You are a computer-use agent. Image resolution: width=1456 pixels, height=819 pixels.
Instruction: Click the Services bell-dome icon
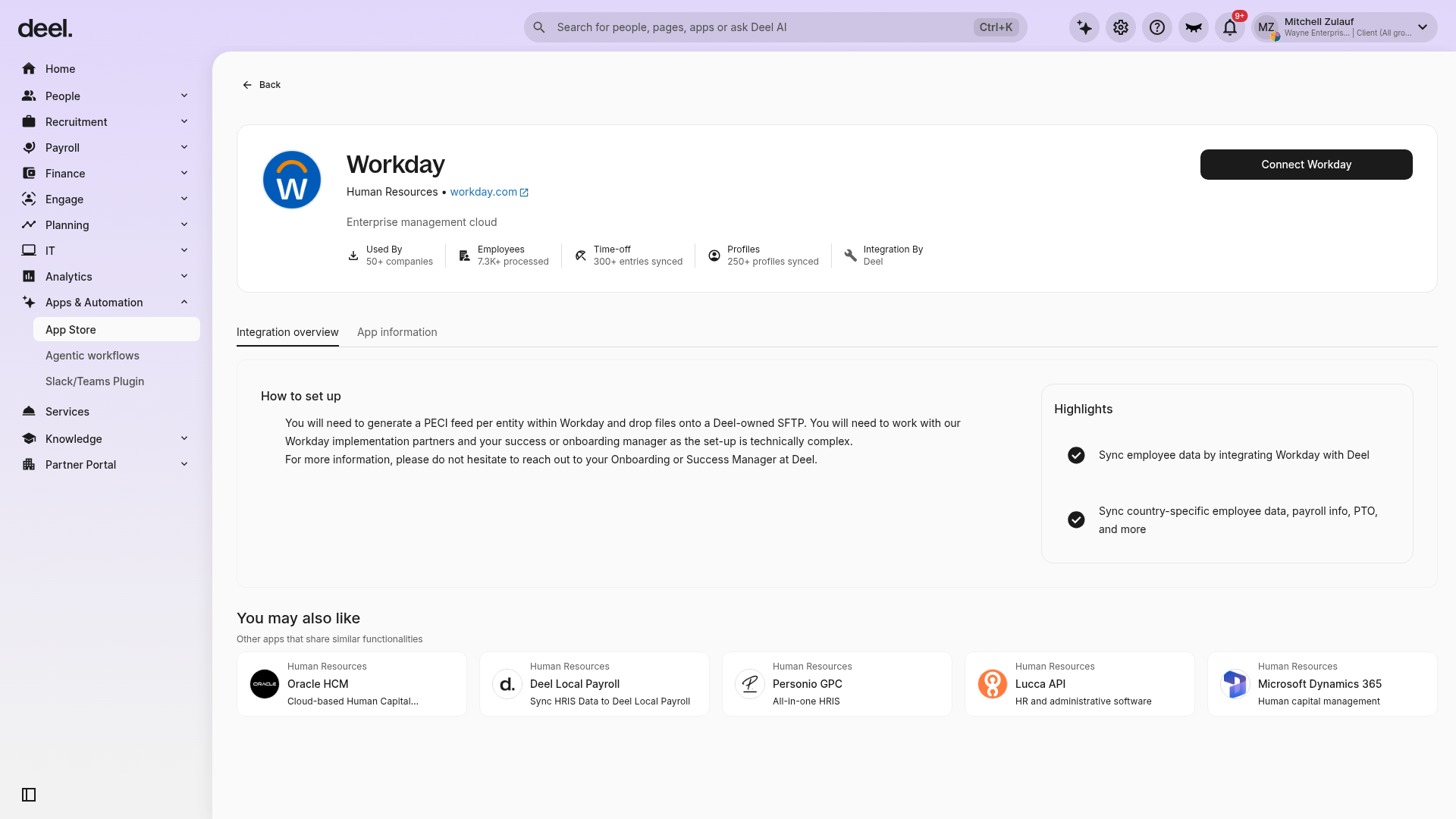click(29, 412)
